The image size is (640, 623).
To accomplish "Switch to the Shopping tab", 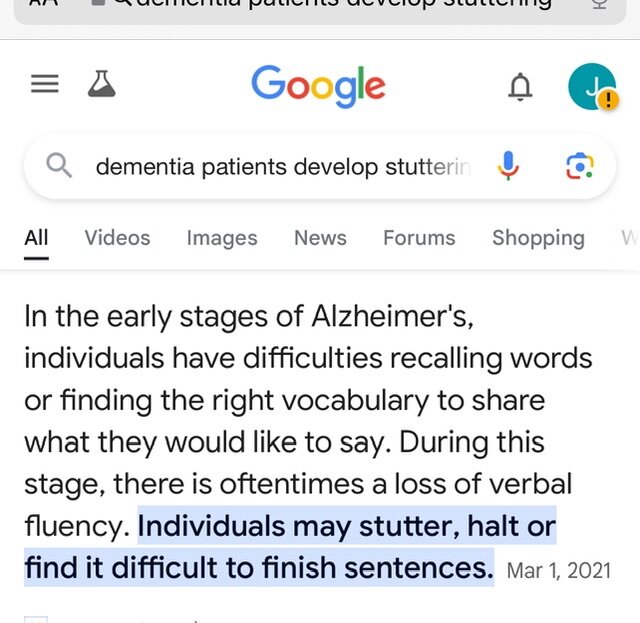I will [538, 238].
